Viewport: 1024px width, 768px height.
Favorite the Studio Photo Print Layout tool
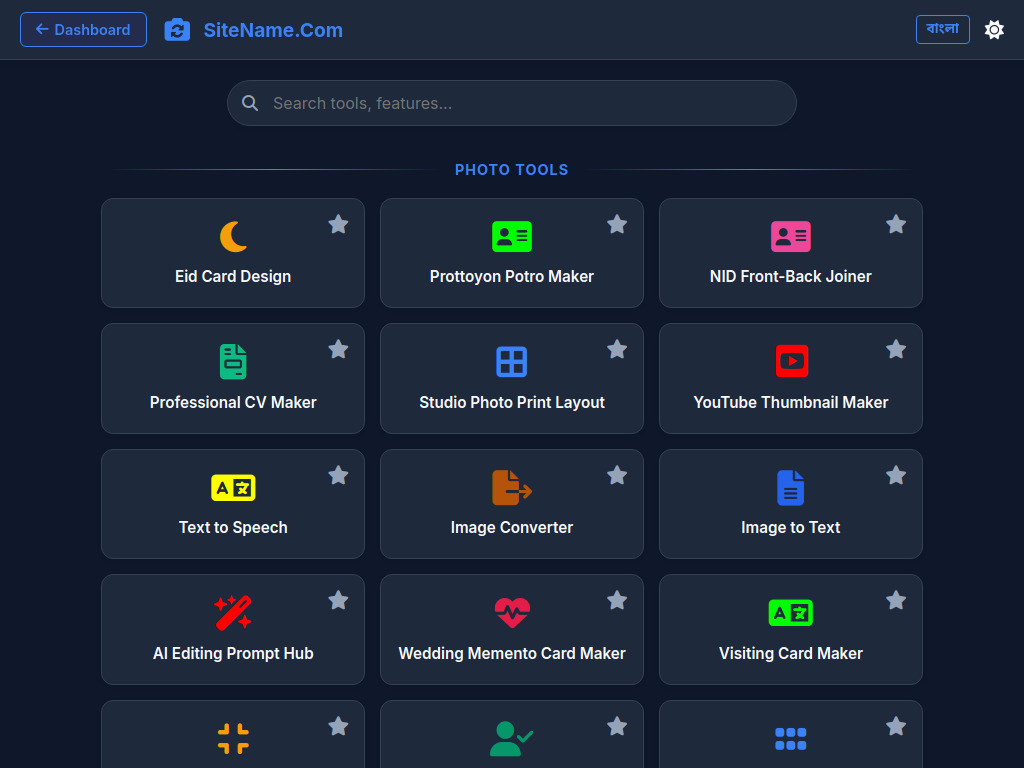(617, 350)
